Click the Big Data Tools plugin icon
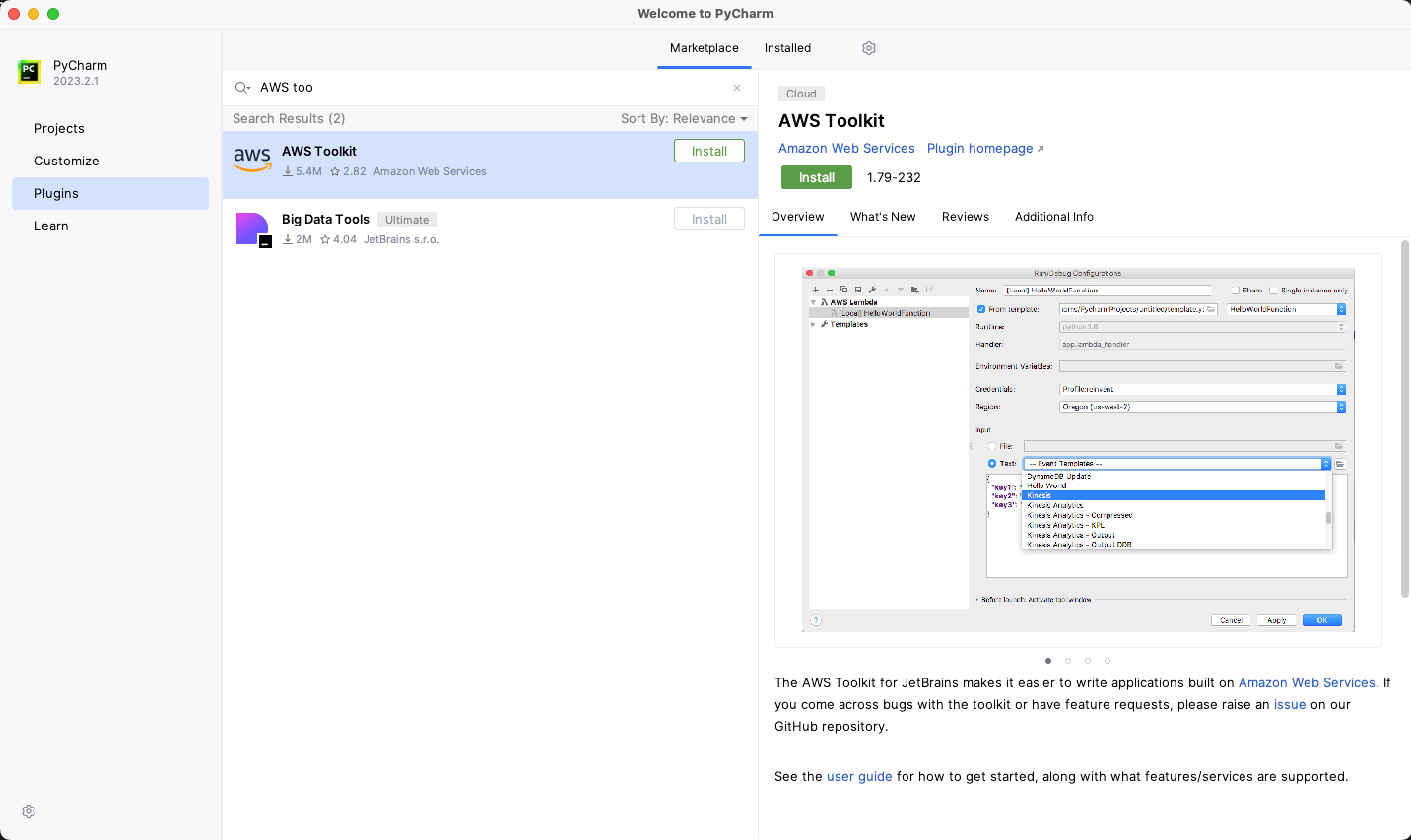The height and width of the screenshot is (840, 1411). 253,228
